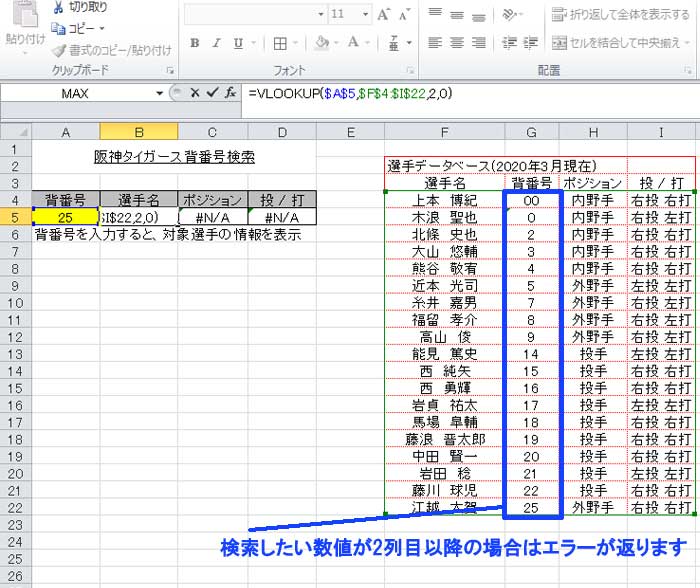Click the Increase Indent icon
Image resolution: width=700 pixels, height=588 pixels.
click(531, 43)
